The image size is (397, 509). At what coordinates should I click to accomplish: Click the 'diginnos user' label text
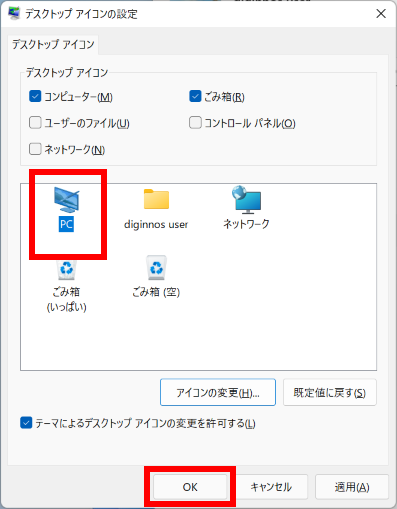pos(156,224)
